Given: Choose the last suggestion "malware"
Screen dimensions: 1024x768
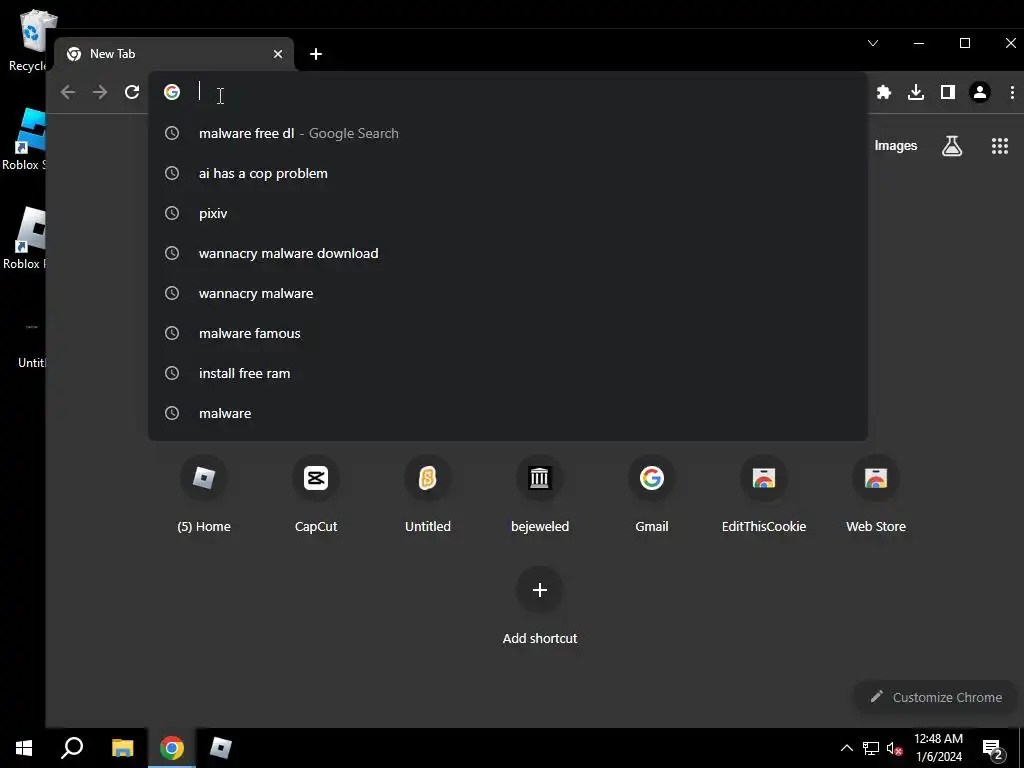Looking at the screenshot, I should pyautogui.click(x=508, y=413).
